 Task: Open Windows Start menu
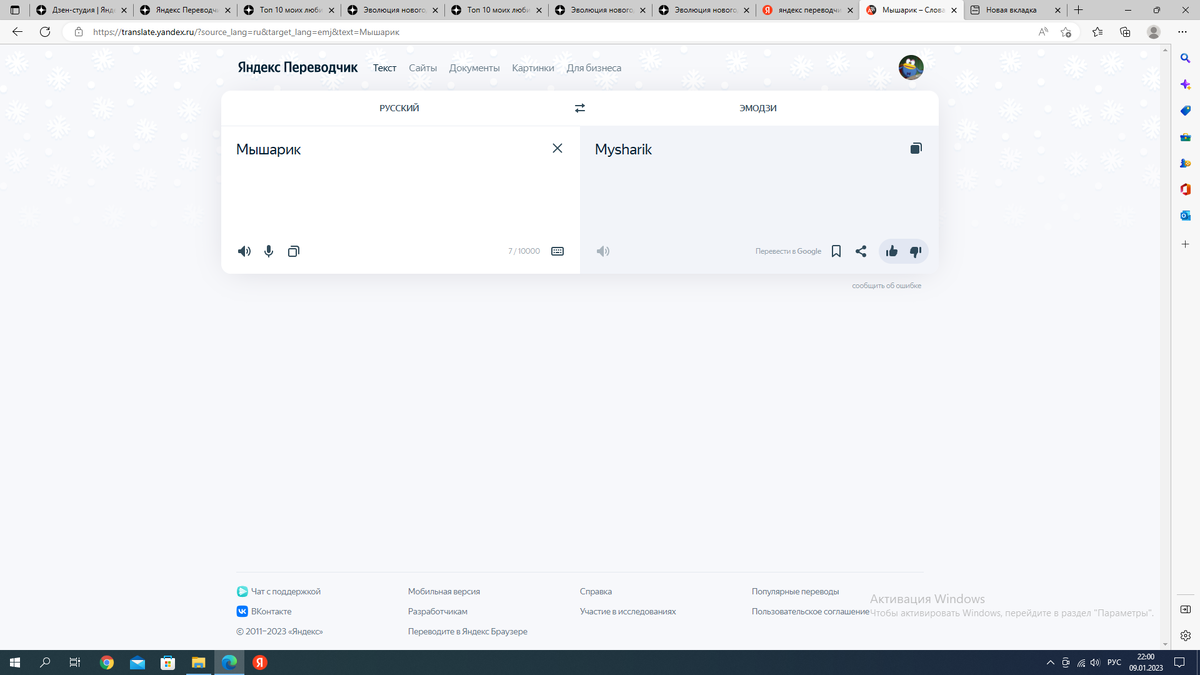point(15,662)
